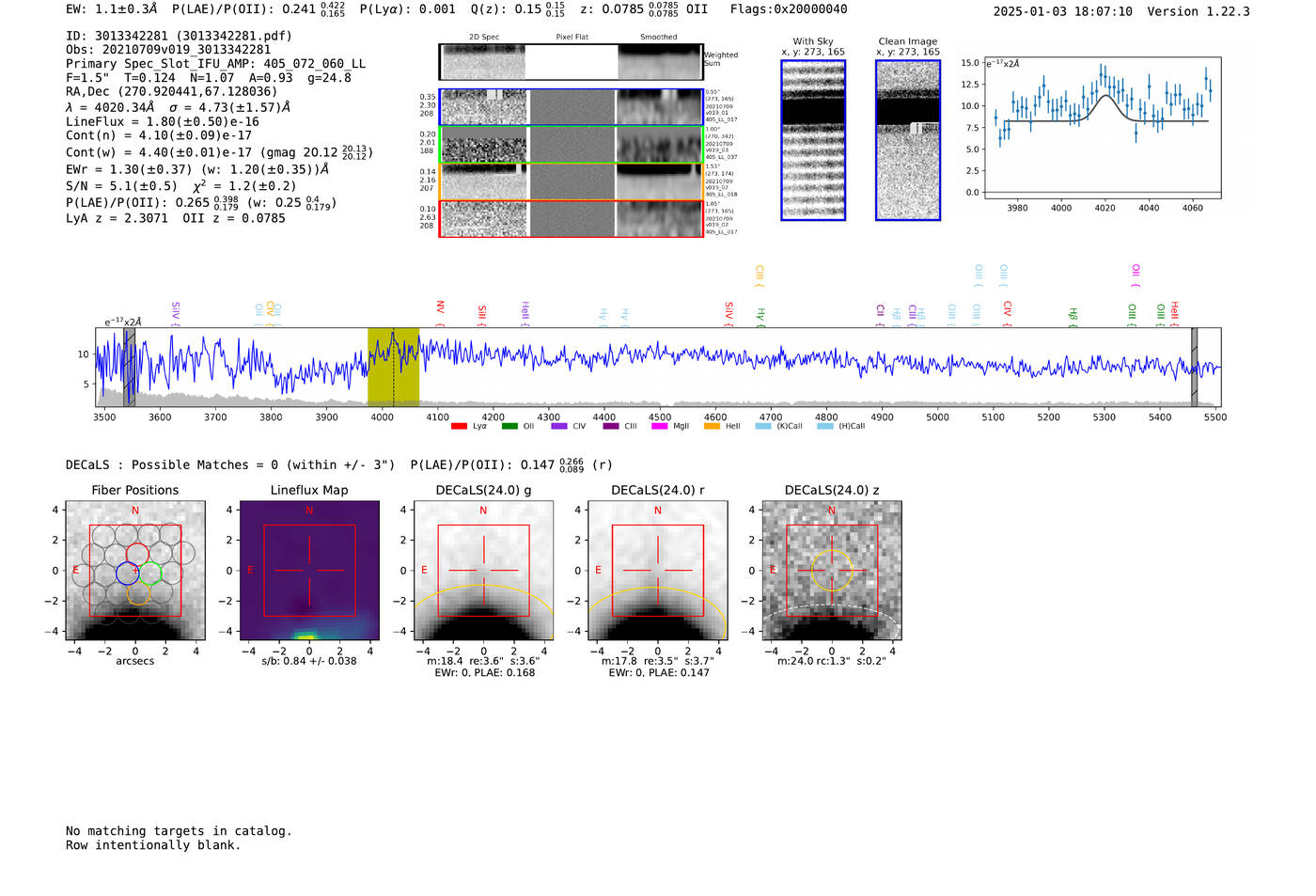Open the DECaLS(24.0) z cutout

831,571
